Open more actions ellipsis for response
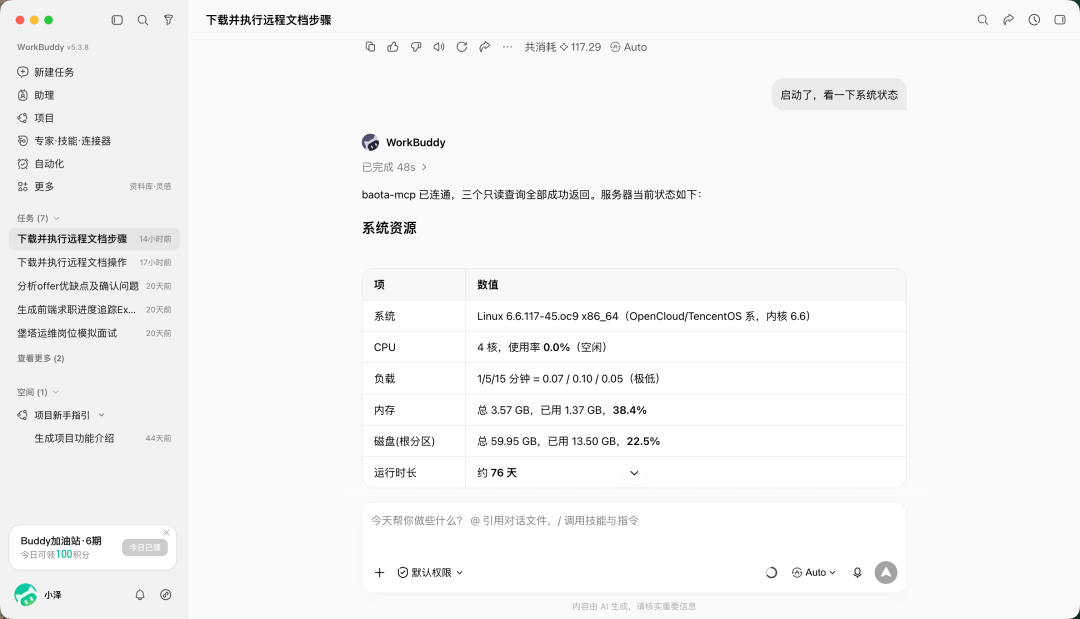This screenshot has width=1080, height=619. coord(508,47)
